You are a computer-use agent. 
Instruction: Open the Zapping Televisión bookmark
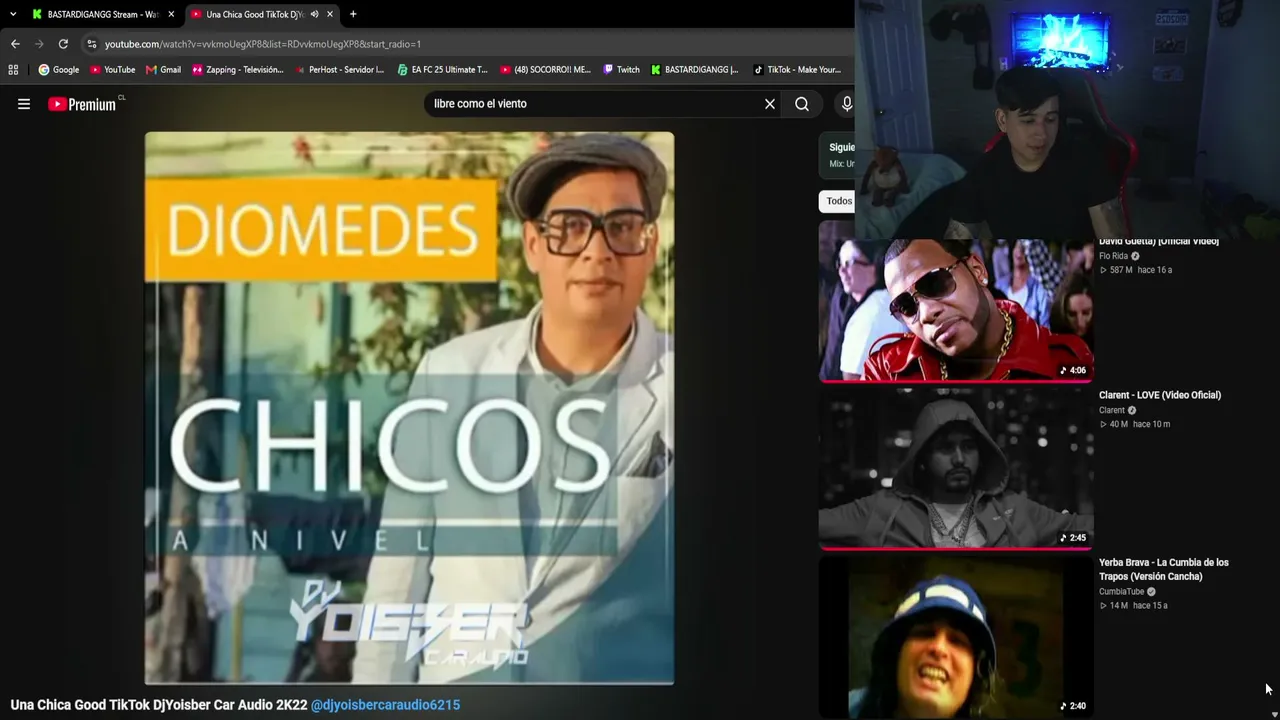(238, 70)
